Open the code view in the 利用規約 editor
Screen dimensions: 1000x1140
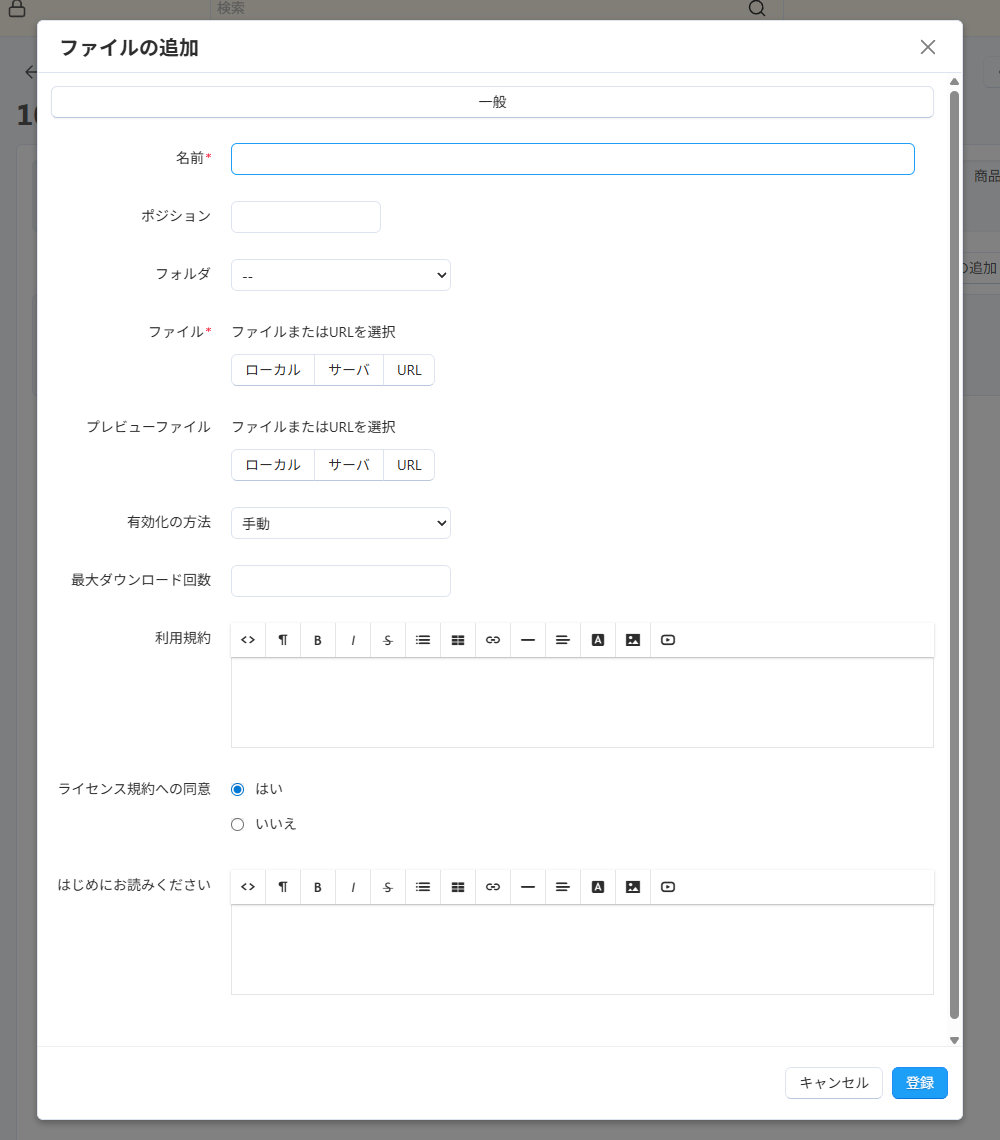pos(247,639)
